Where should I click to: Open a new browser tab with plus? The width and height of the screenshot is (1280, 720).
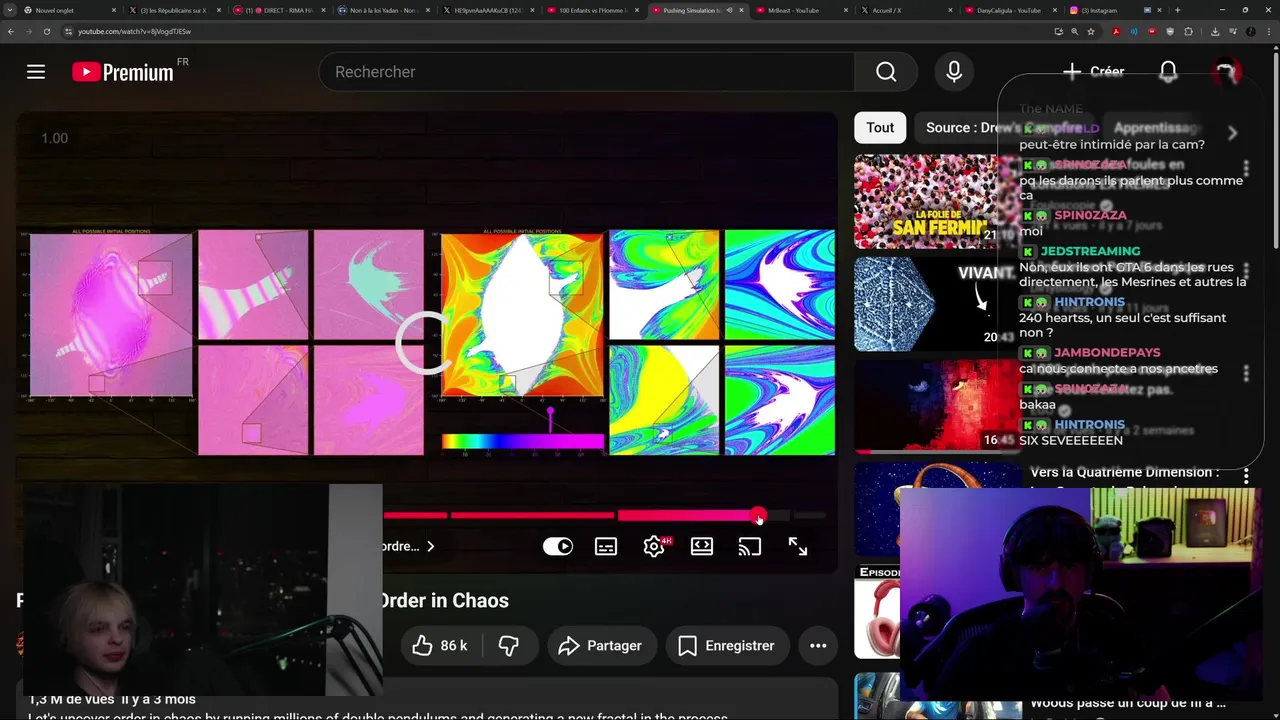(x=1177, y=10)
